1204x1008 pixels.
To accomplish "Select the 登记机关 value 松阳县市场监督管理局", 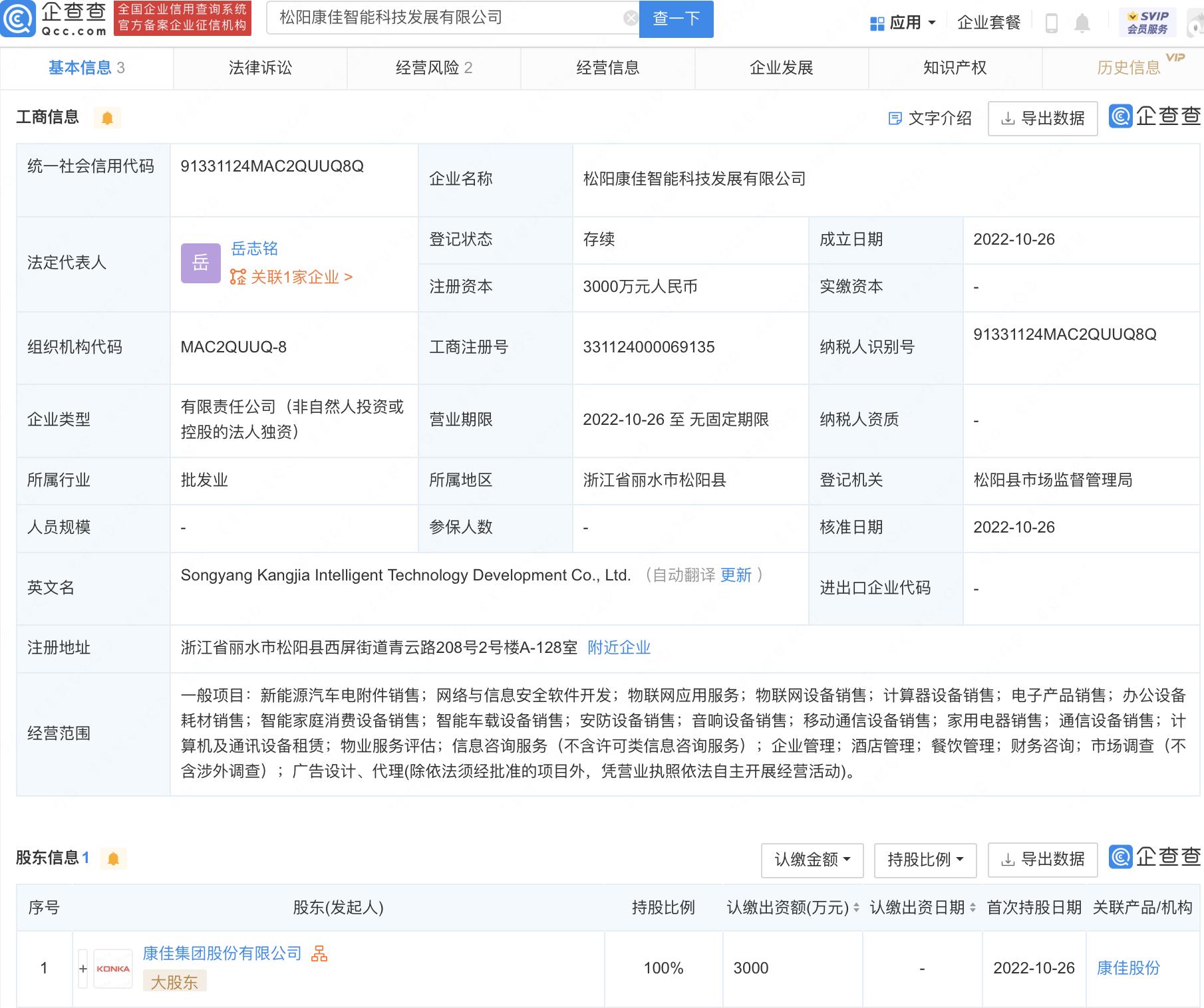I will pyautogui.click(x=1052, y=480).
